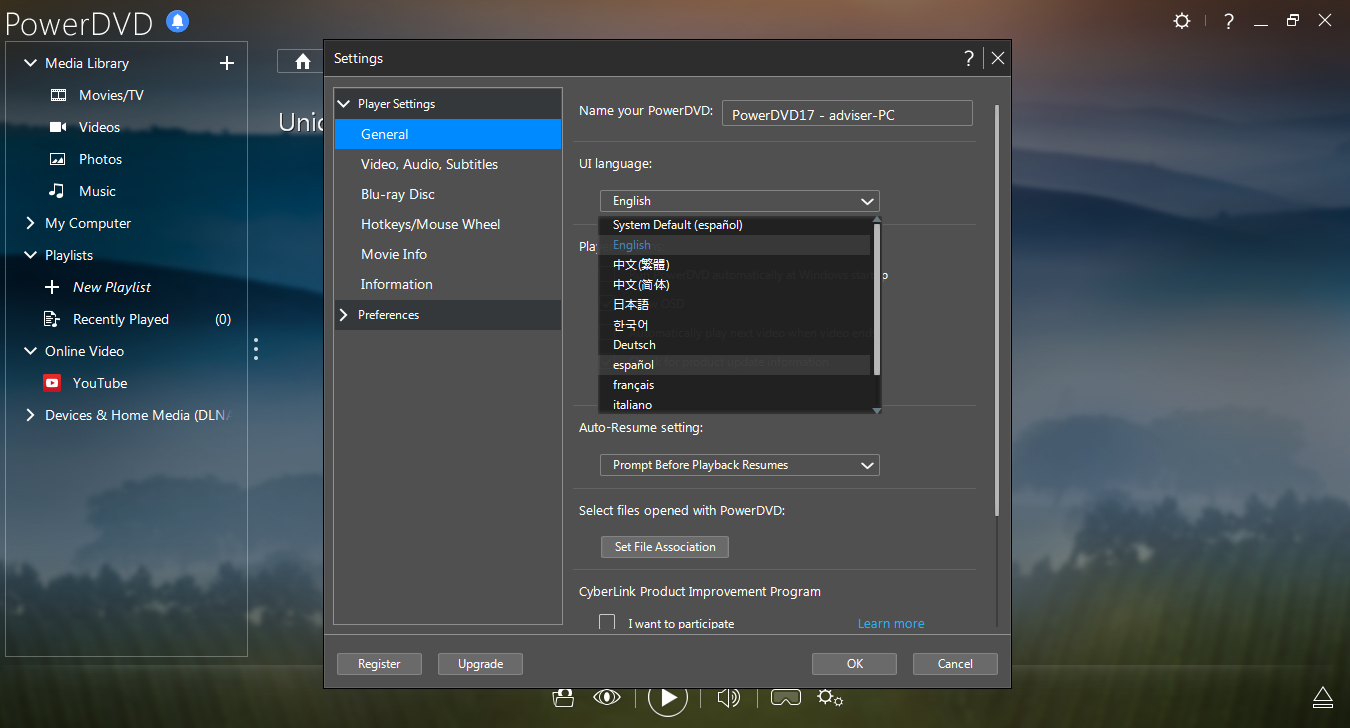Open the settings gear in title bar

tap(1182, 20)
